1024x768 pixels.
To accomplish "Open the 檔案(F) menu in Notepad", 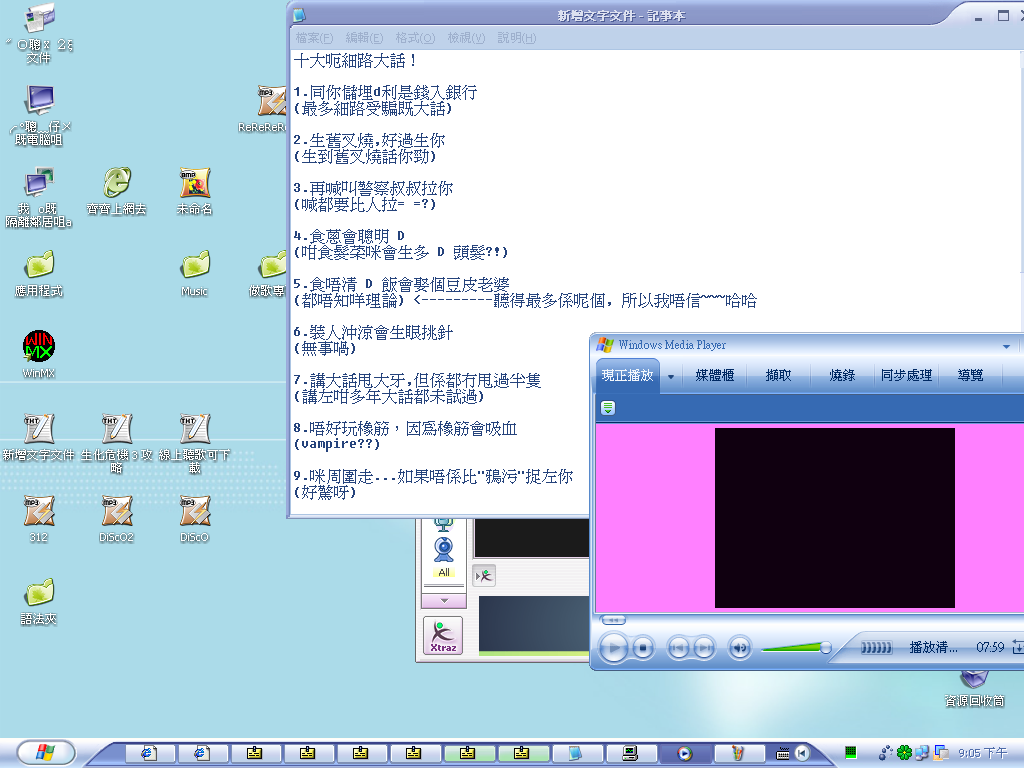I will point(314,38).
